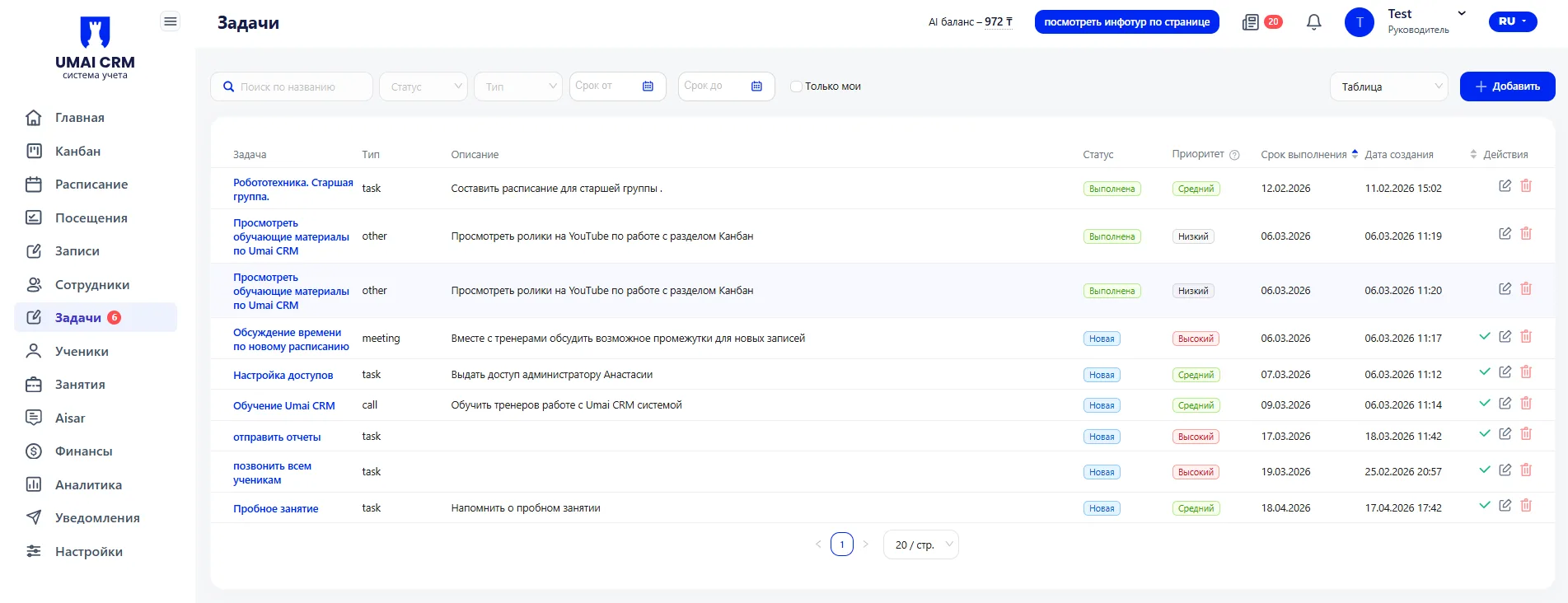Image resolution: width=1568 pixels, height=603 pixels.
Task: Open the Статус filter dropdown
Action: click(423, 86)
